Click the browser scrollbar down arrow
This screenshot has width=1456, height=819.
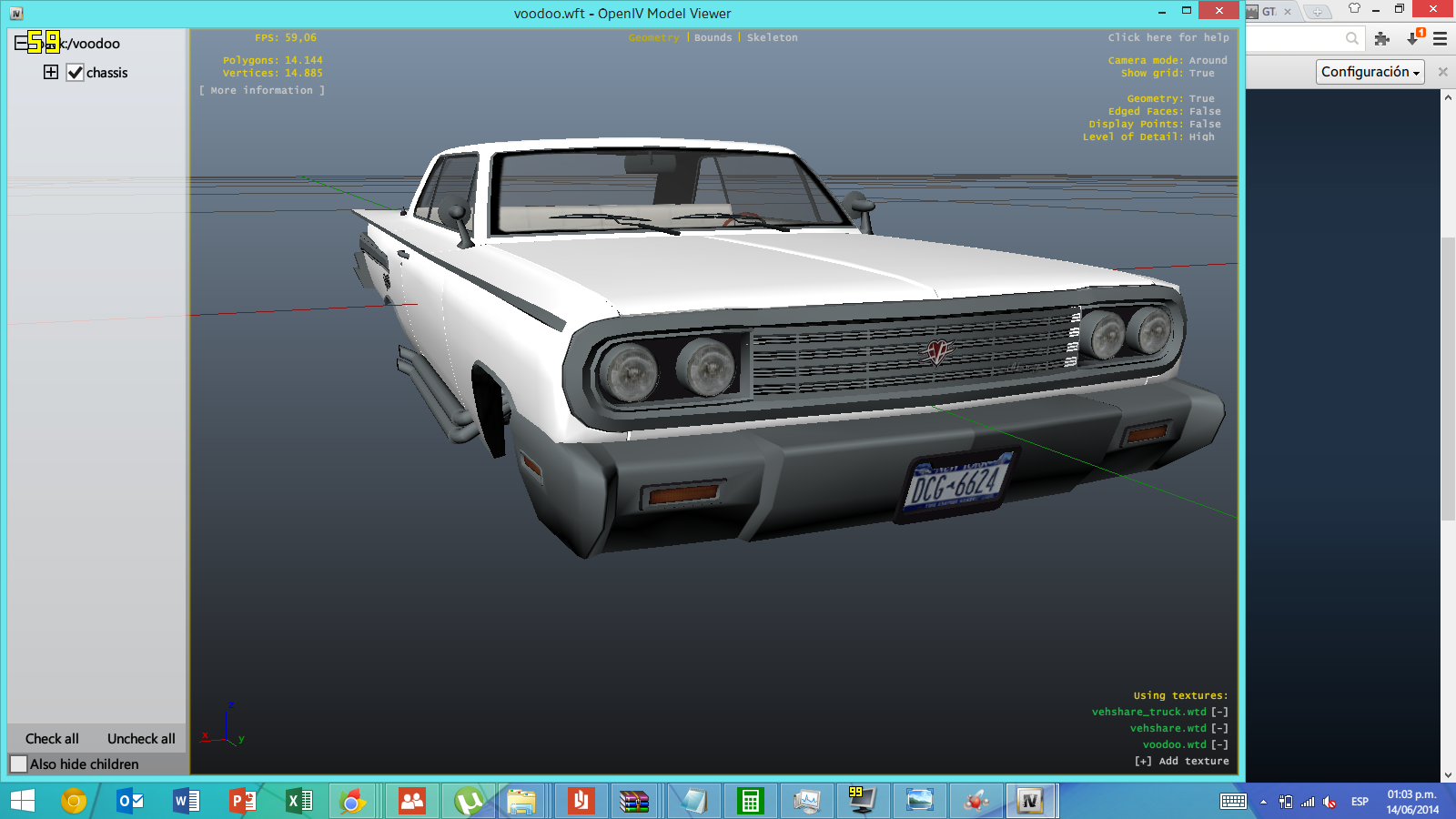click(x=1448, y=775)
